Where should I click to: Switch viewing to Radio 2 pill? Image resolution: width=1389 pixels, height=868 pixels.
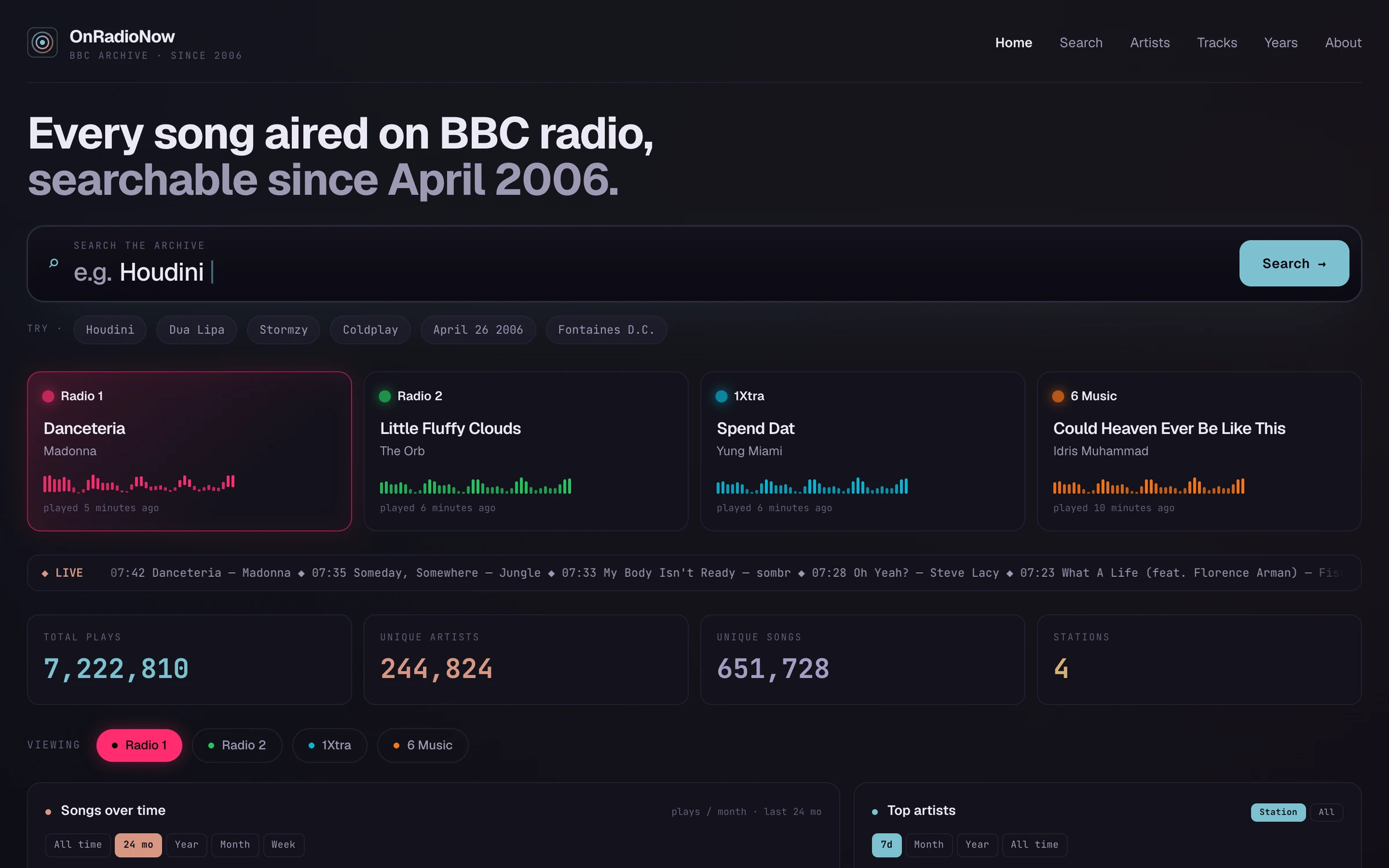click(237, 745)
